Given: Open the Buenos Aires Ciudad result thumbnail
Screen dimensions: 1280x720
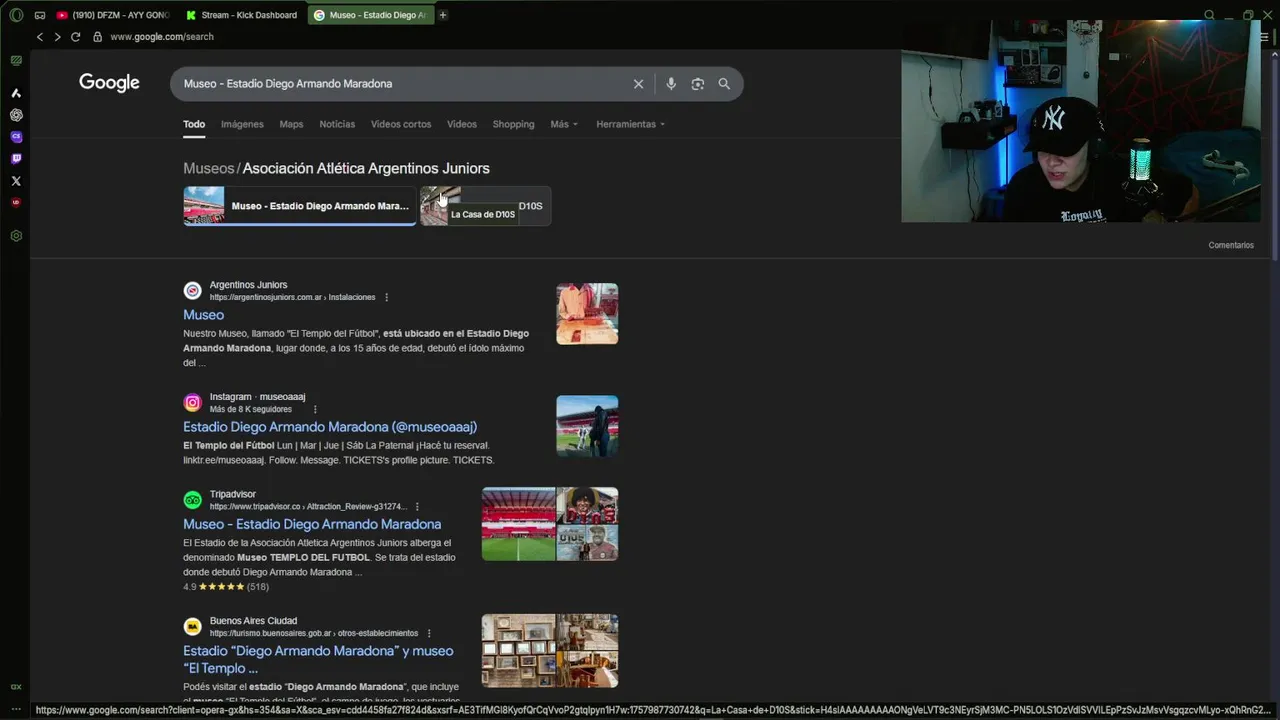Looking at the screenshot, I should 550,651.
